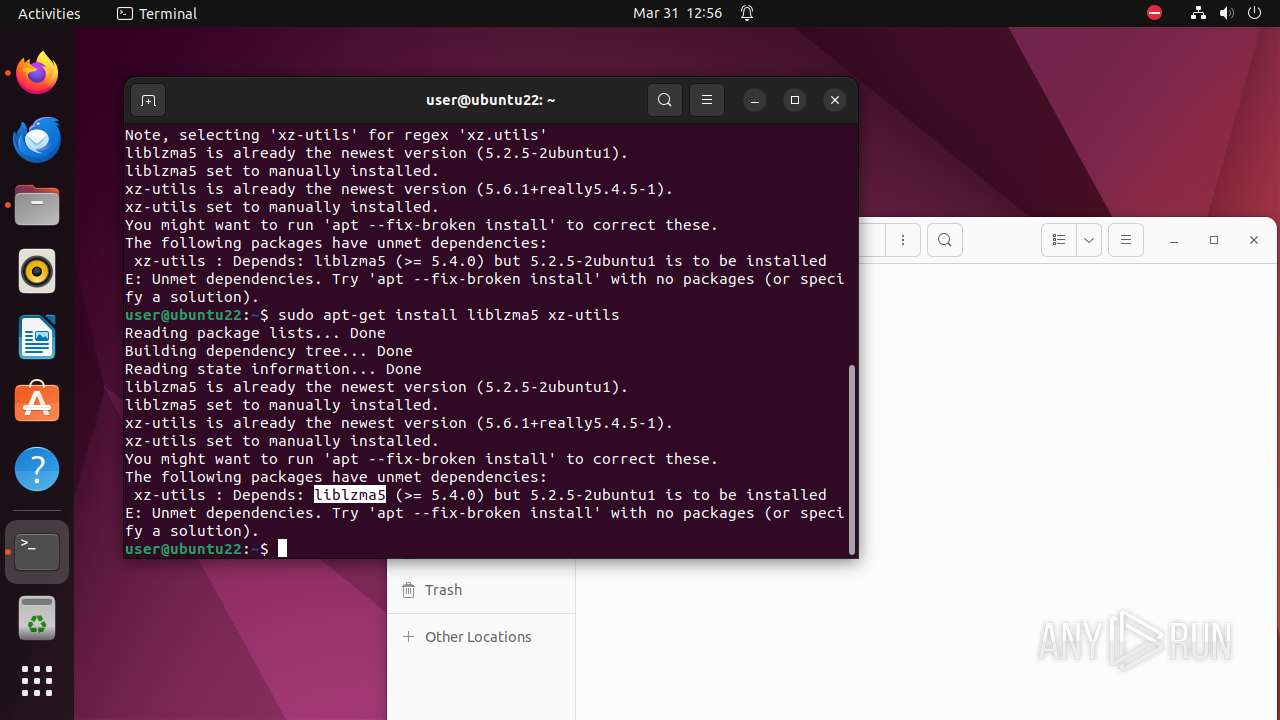Click 'sudo apt-get install liblzma5 xz-utils' line

coord(448,315)
